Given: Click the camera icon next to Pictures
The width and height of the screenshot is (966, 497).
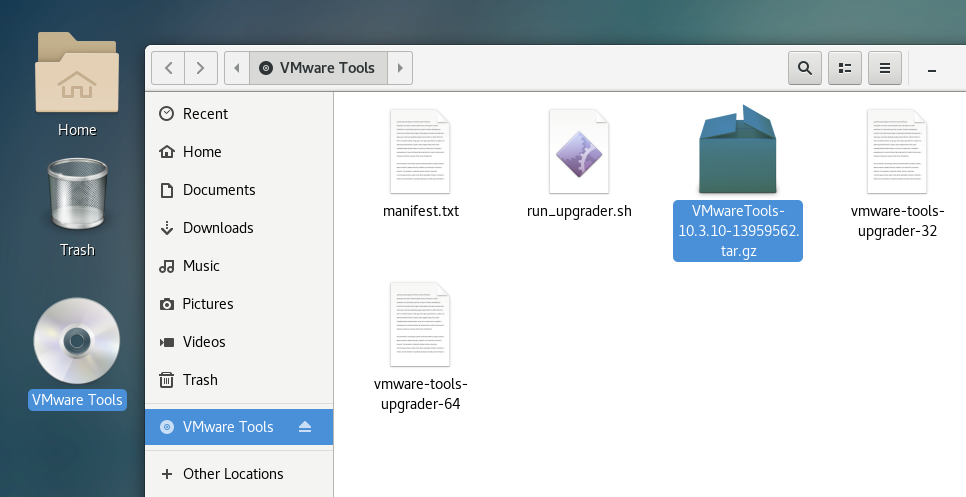Looking at the screenshot, I should pos(166,304).
